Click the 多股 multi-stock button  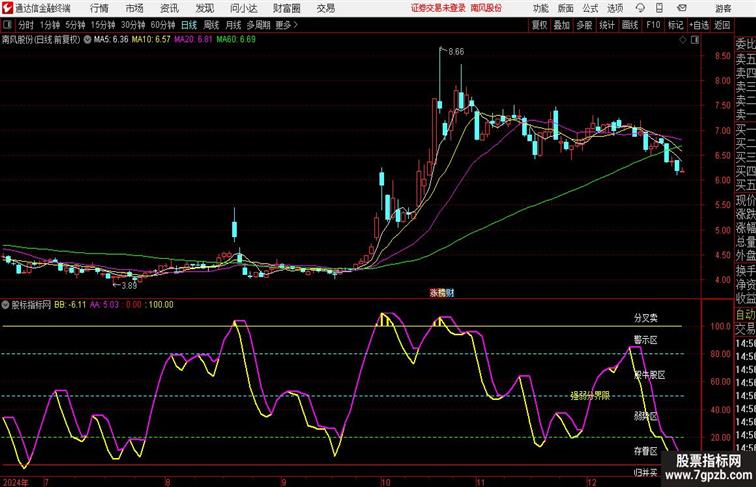coord(584,25)
